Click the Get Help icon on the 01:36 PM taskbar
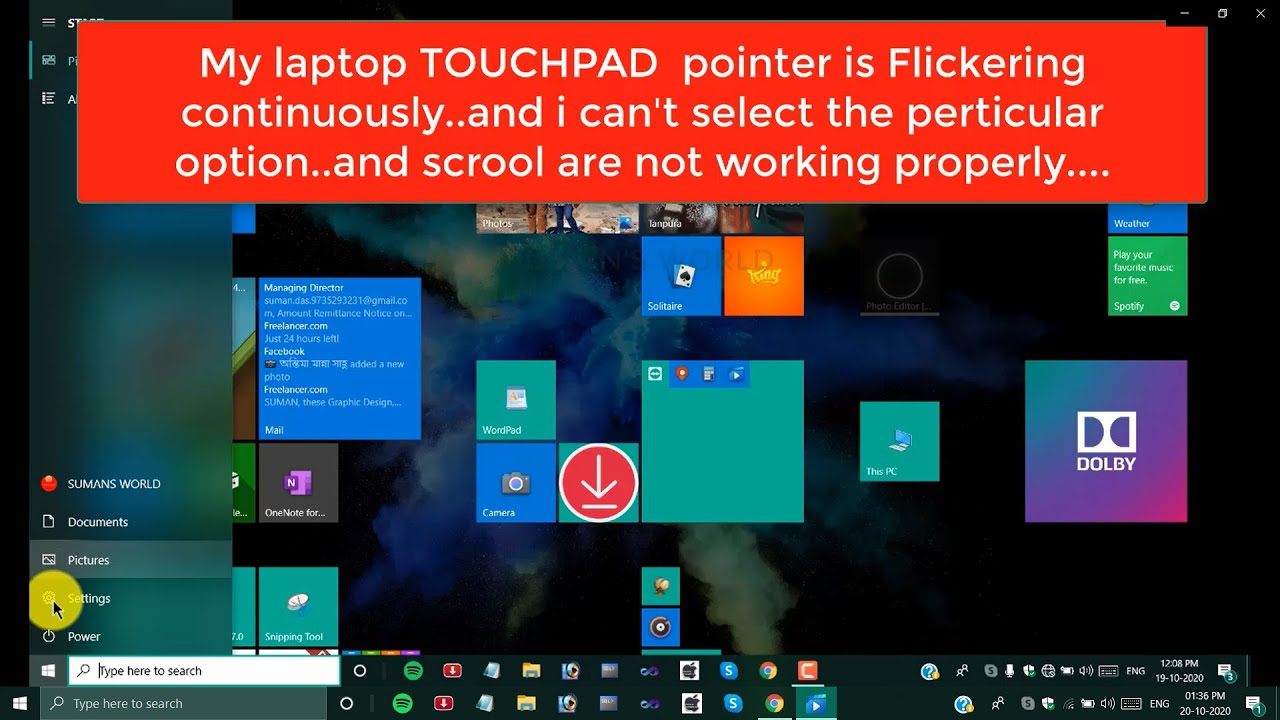This screenshot has height=720, width=1280. (963, 704)
